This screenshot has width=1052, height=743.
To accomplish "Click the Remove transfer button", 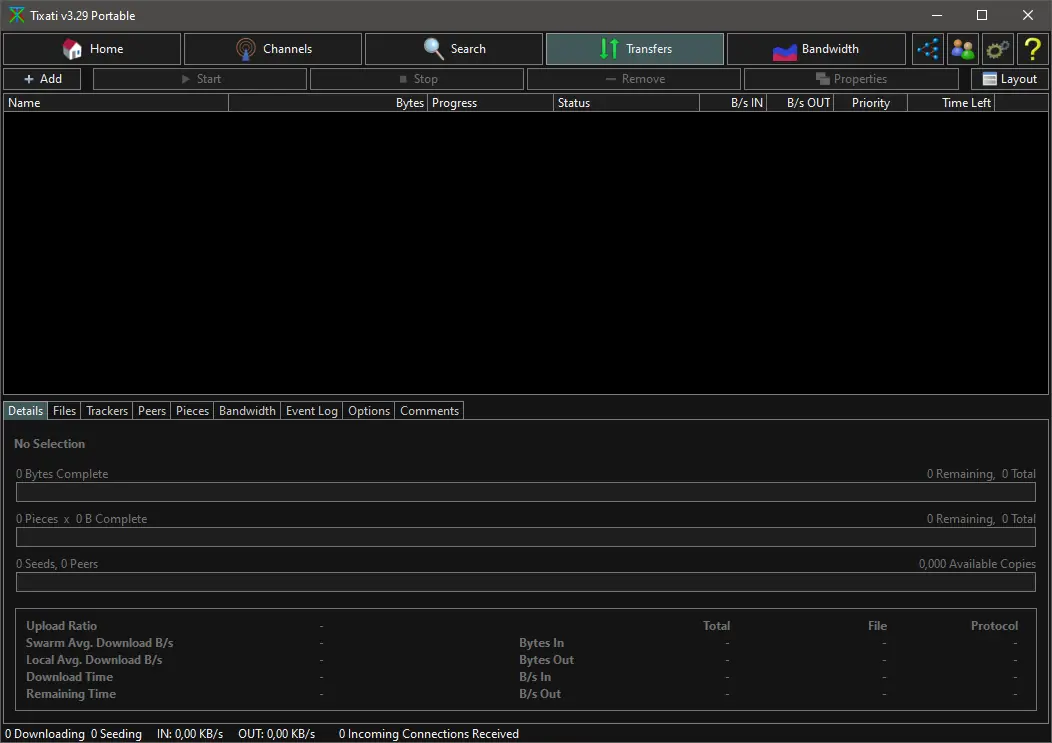I will (634, 79).
